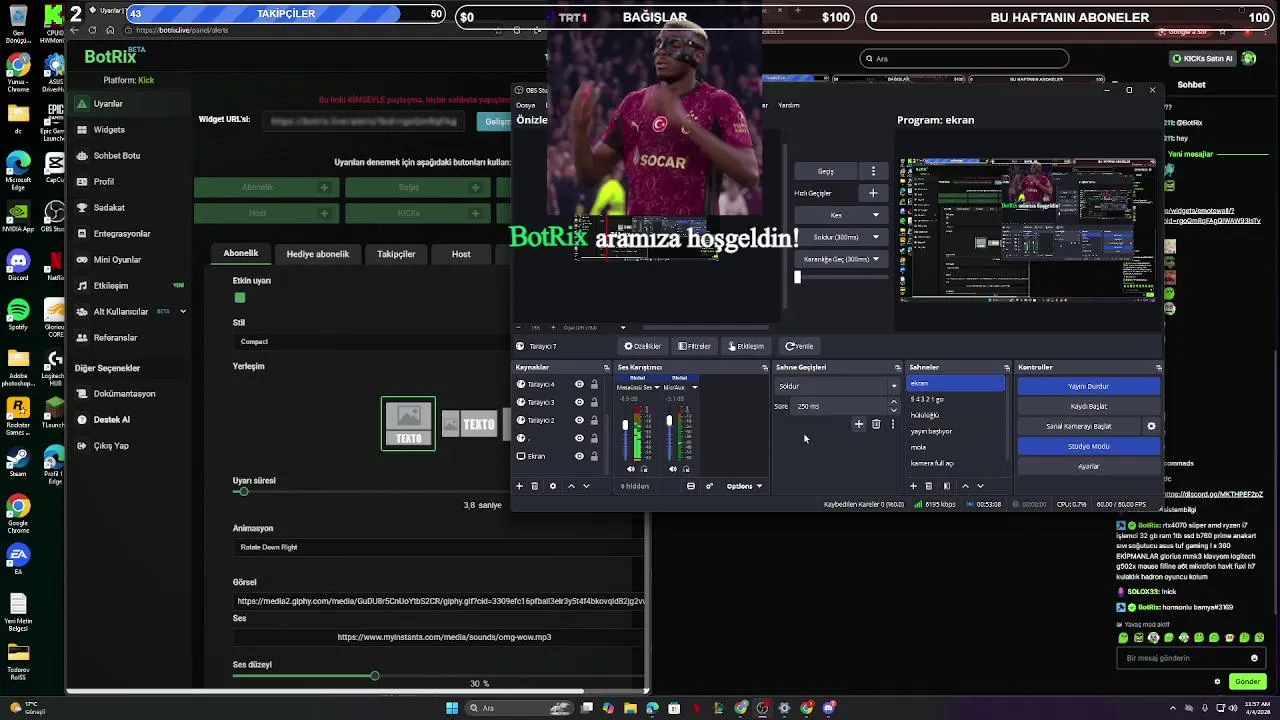Hide Tarayıcı 3 source with eye icon
This screenshot has width=1280, height=720.
tap(579, 402)
